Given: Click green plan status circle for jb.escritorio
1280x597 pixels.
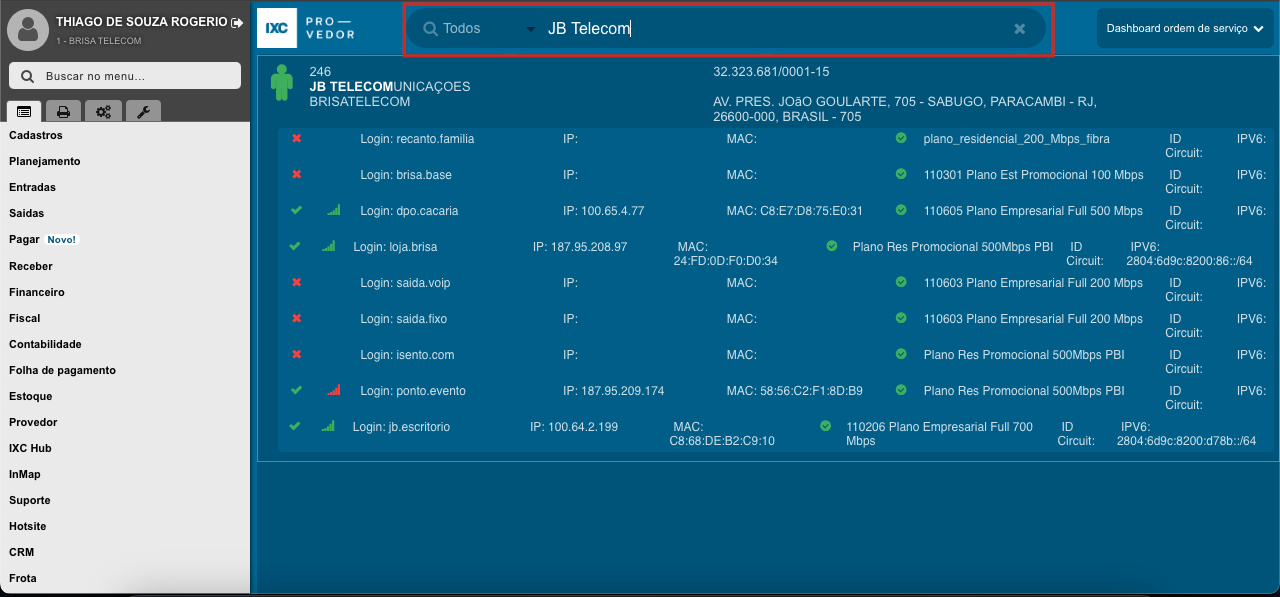Looking at the screenshot, I should click(x=825, y=426).
